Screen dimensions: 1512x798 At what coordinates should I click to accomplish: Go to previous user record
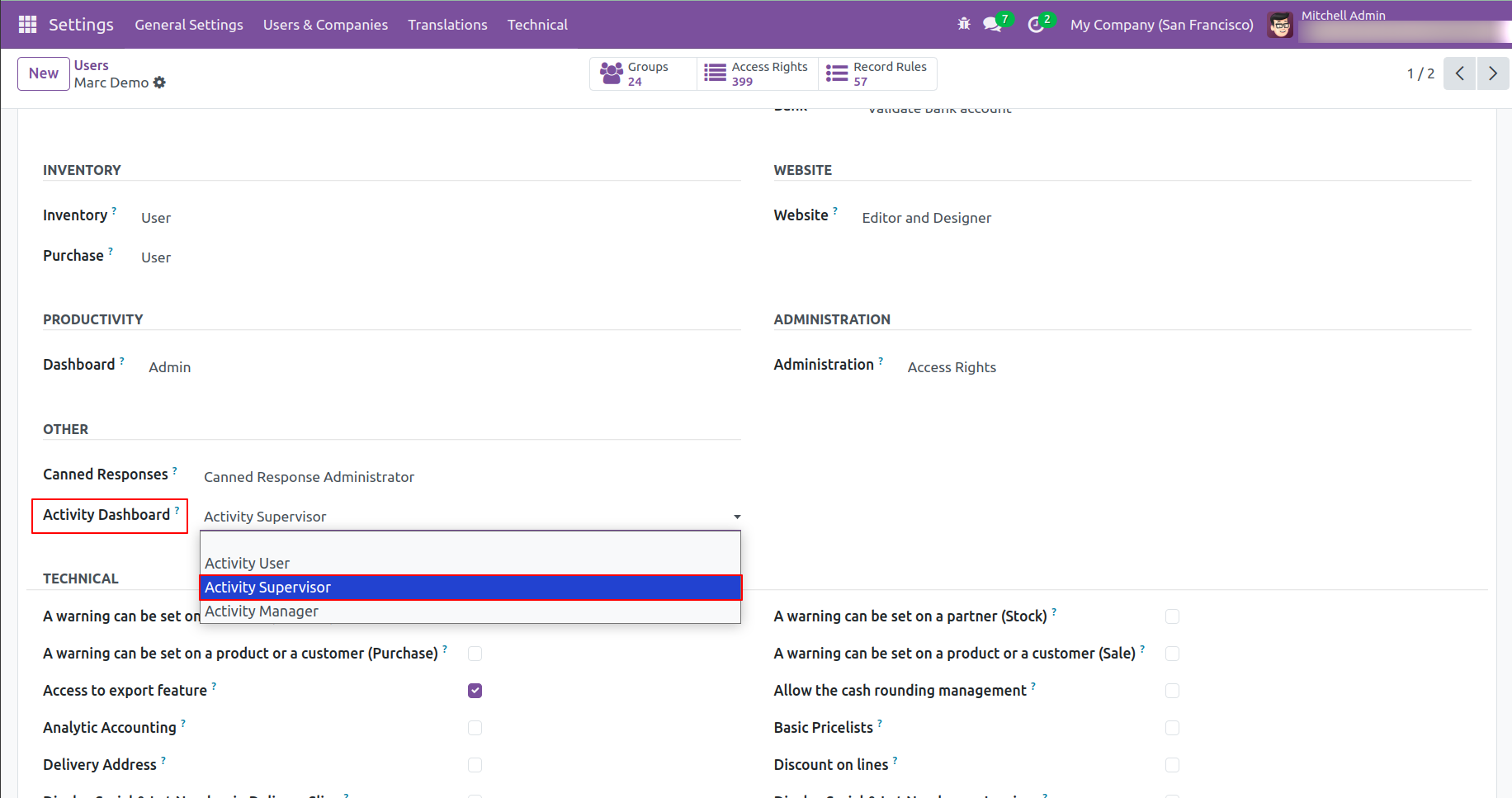point(1459,73)
